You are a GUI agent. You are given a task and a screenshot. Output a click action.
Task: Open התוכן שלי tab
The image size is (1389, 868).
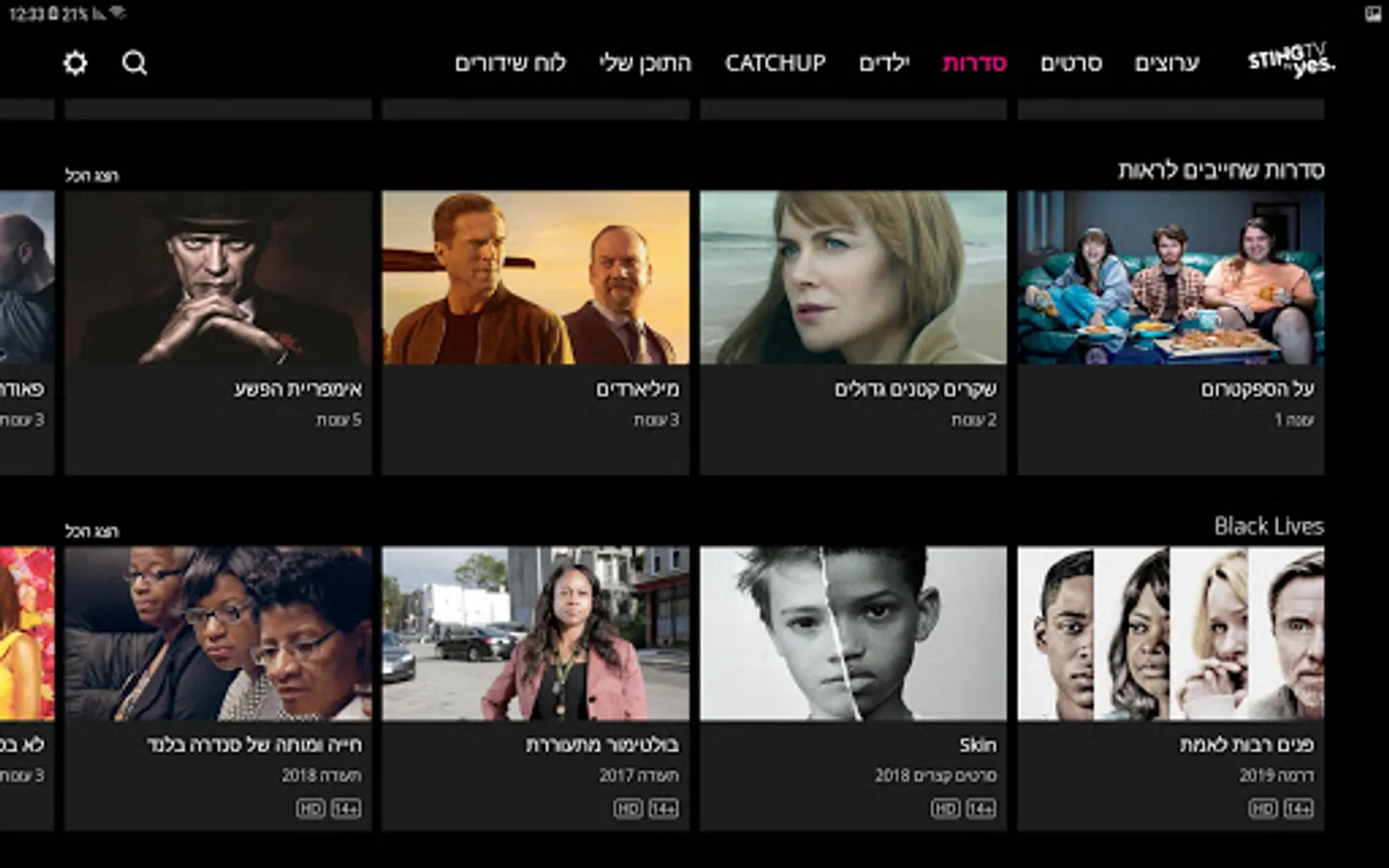[x=645, y=63]
